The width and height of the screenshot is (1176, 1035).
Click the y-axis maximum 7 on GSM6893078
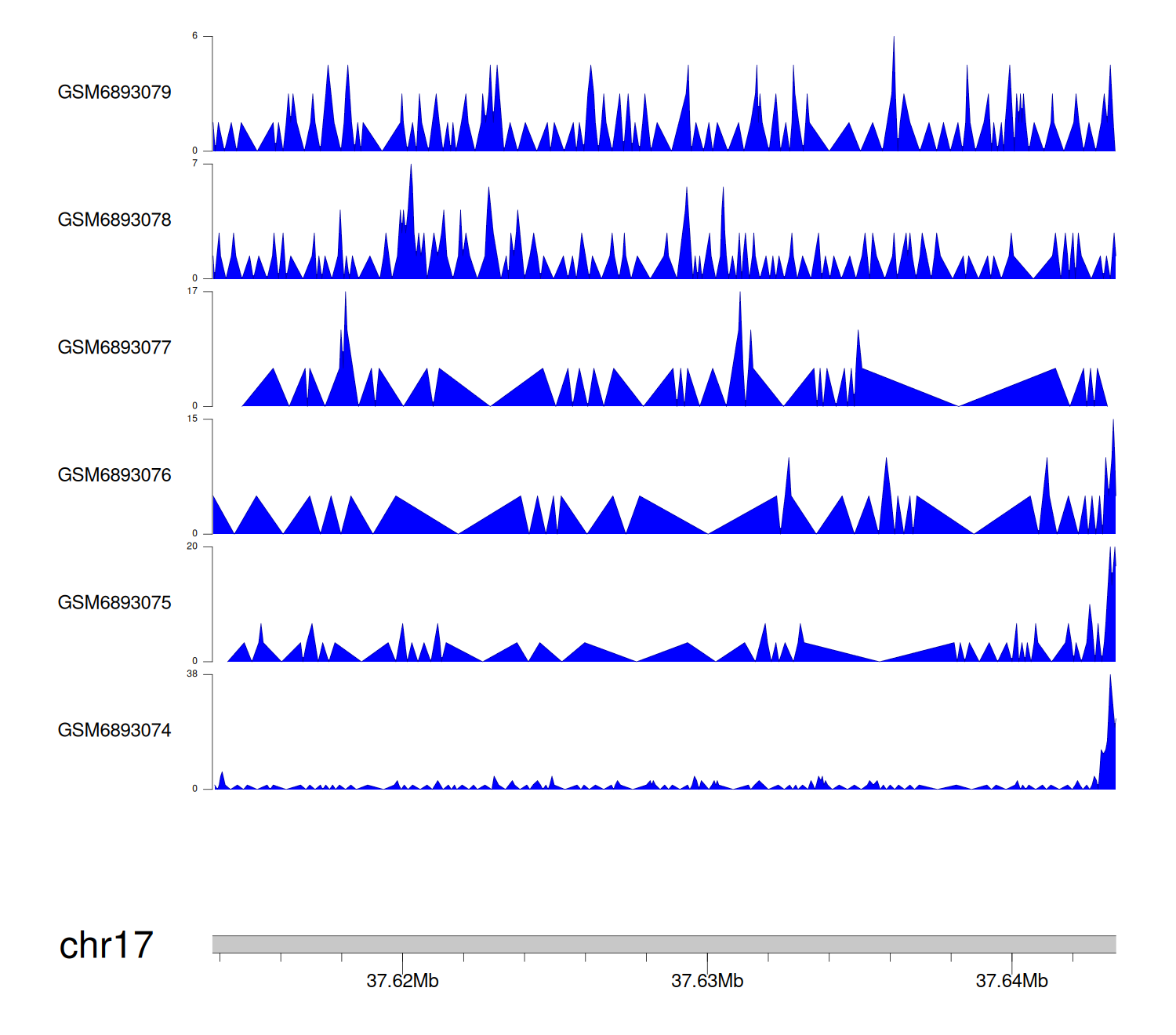click(194, 164)
